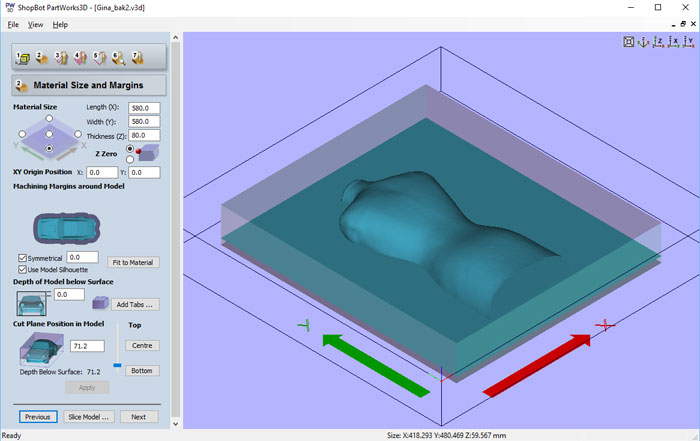
Task: Set Z Zero to bottom of material
Action: 130,159
